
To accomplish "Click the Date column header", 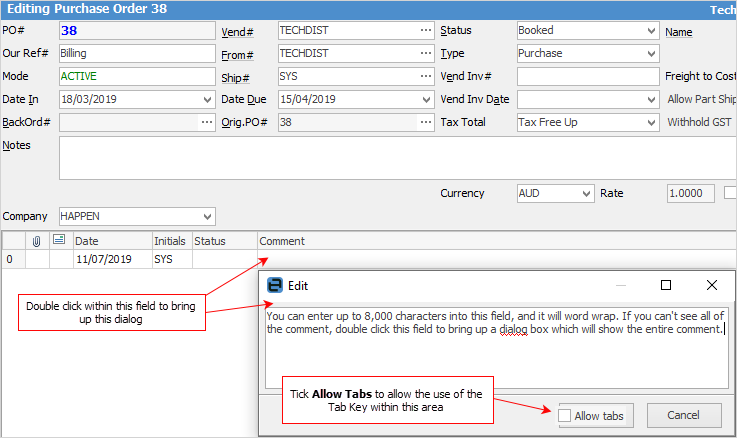I will 113,241.
